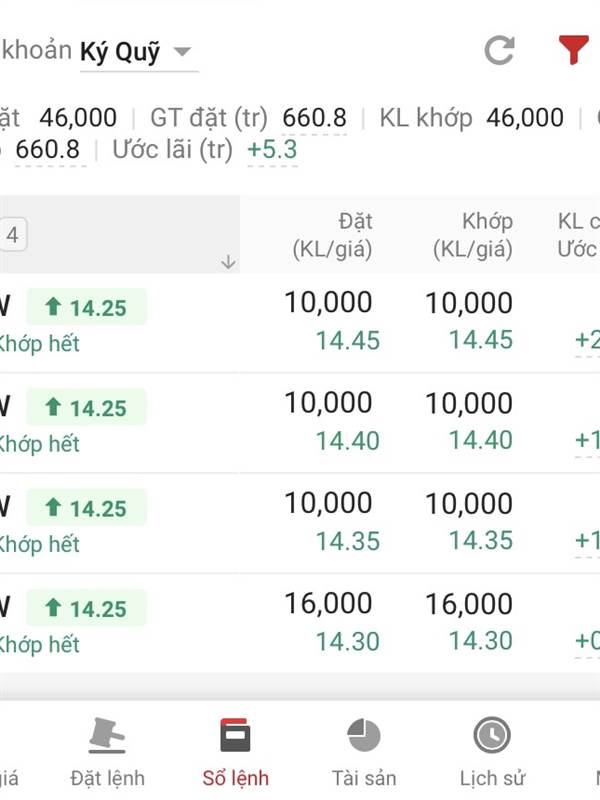Tap the 14.25 price badge in first row
Image resolution: width=600 pixels, height=800 pixels.
click(x=86, y=307)
